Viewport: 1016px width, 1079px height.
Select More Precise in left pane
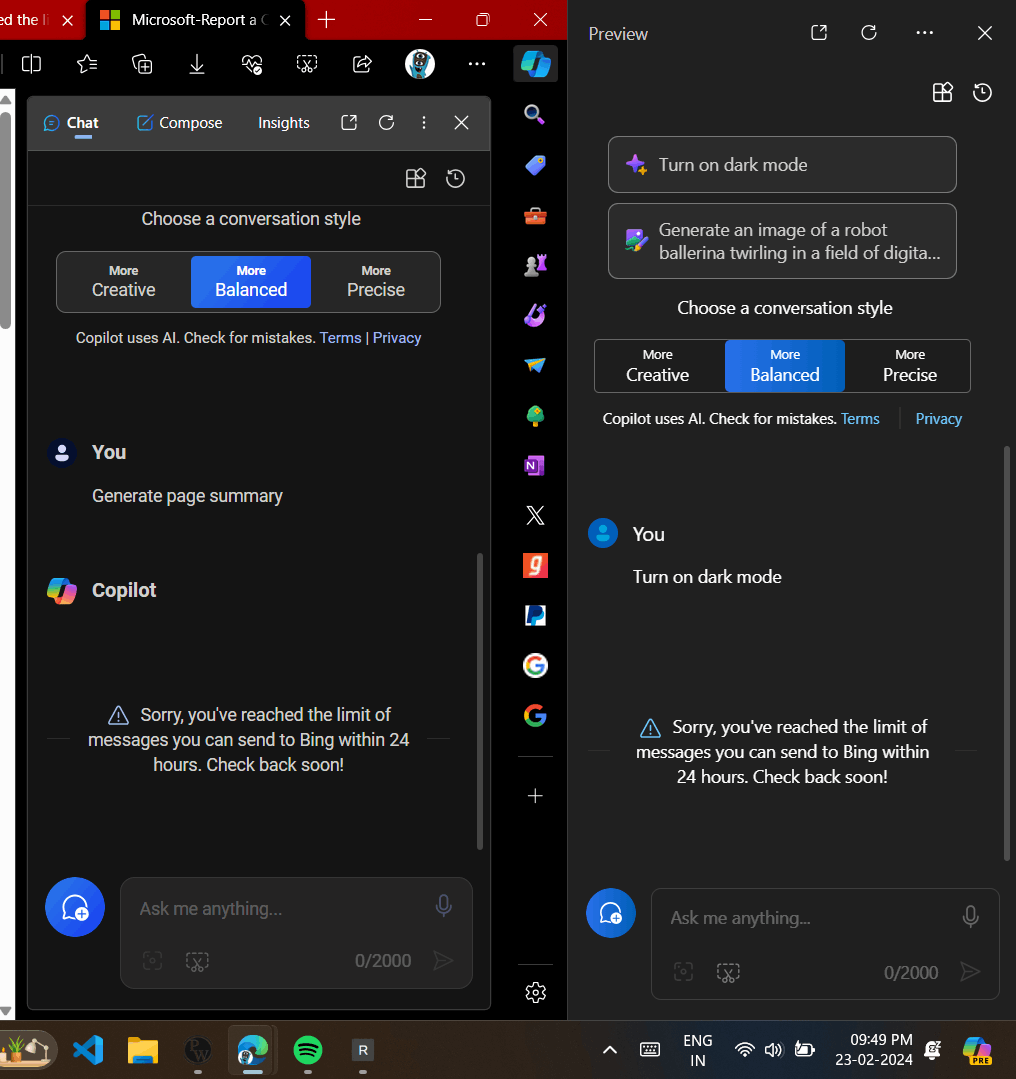[x=376, y=282]
